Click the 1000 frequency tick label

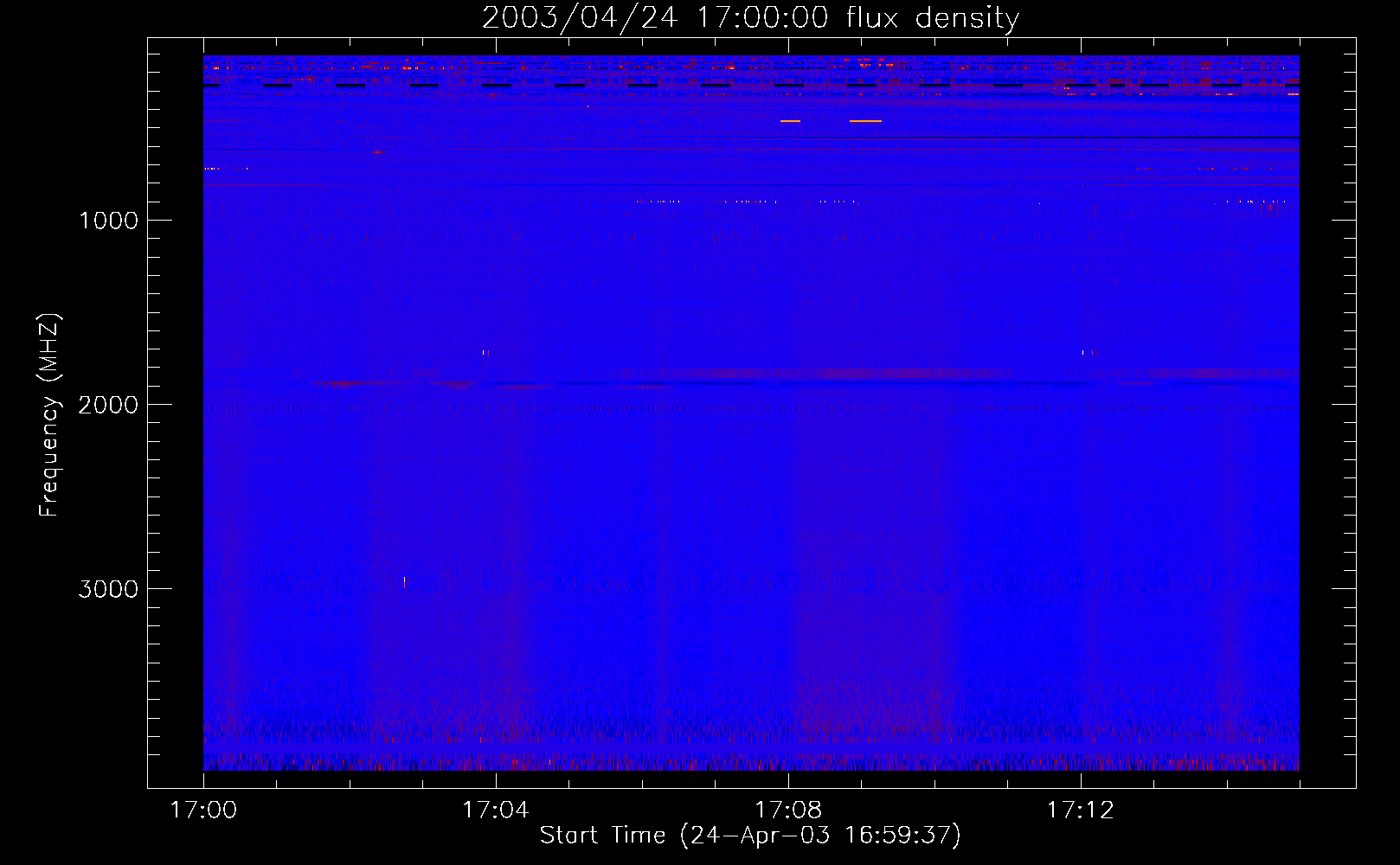pyautogui.click(x=108, y=221)
